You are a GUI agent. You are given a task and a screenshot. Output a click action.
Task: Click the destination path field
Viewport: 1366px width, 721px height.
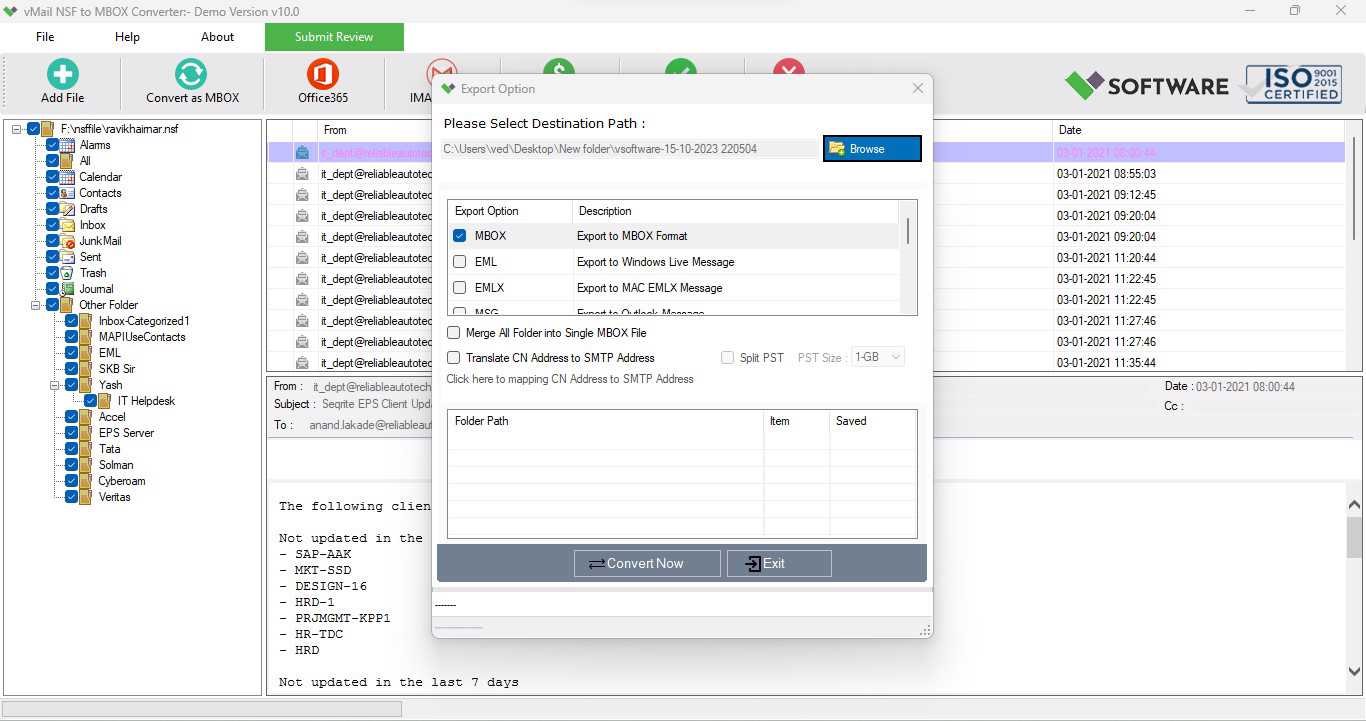pos(629,149)
